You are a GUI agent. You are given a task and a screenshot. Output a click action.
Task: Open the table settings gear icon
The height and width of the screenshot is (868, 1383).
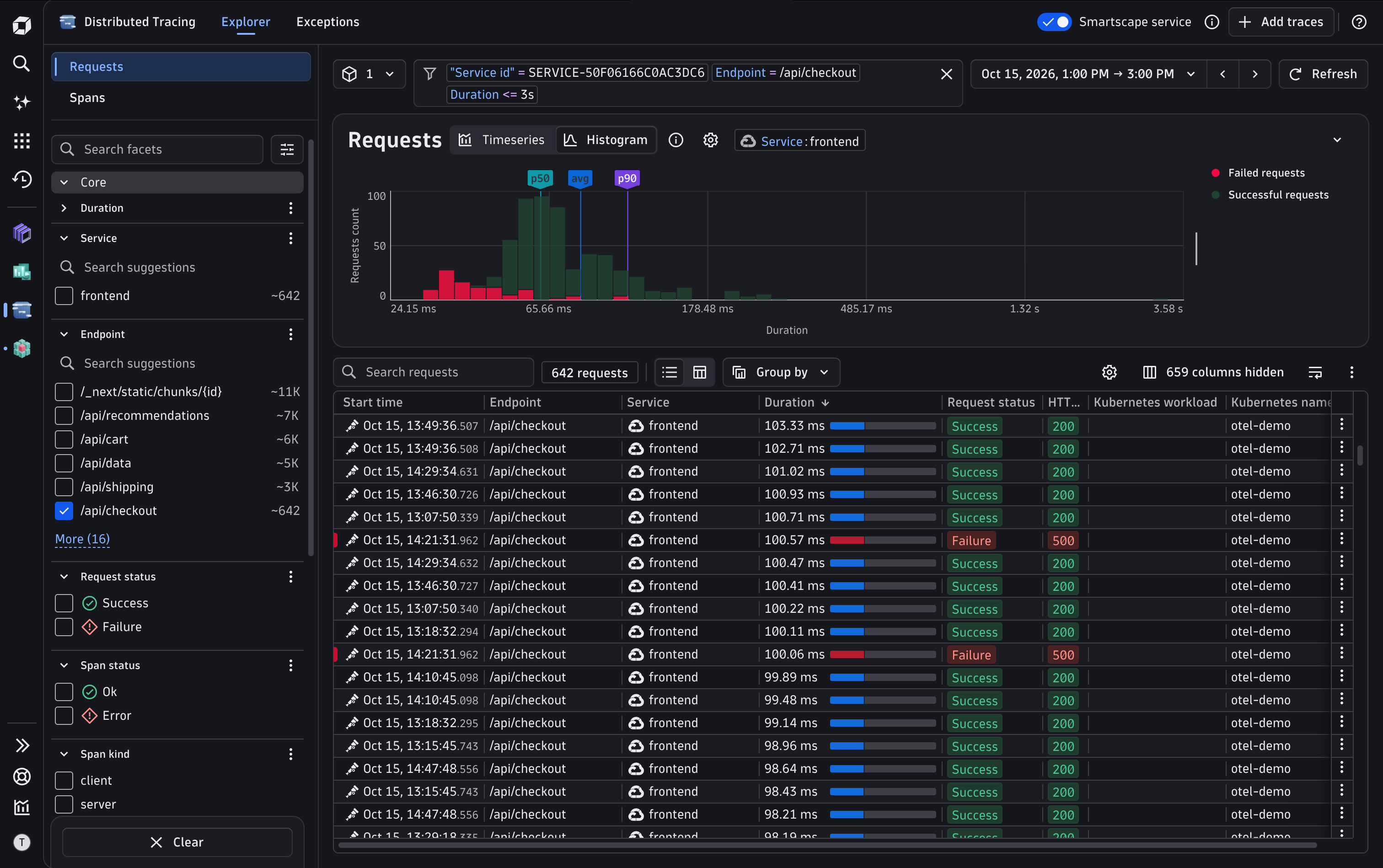click(x=1109, y=372)
